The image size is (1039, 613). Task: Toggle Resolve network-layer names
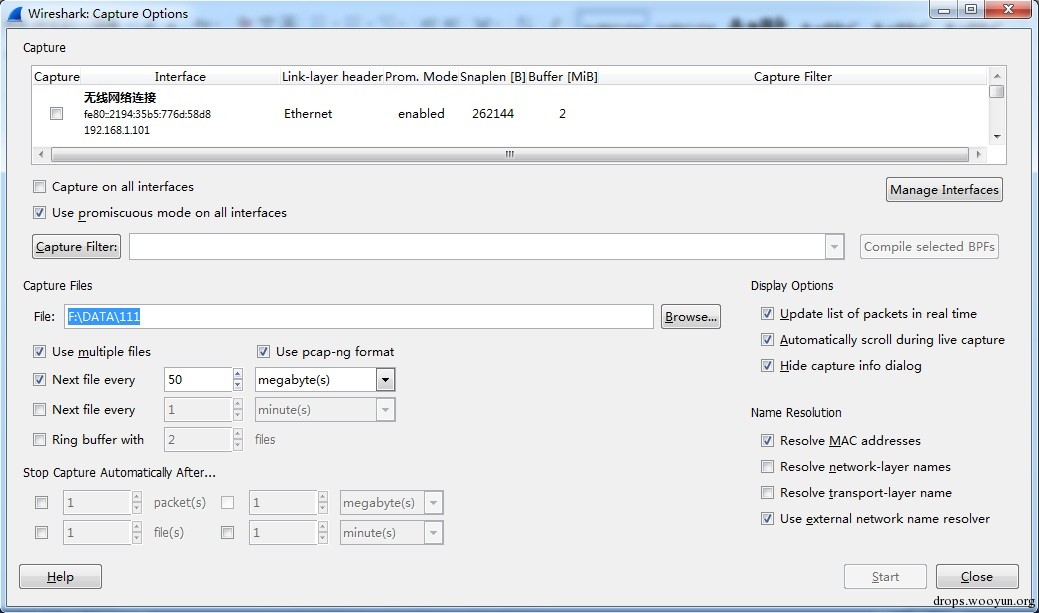768,467
